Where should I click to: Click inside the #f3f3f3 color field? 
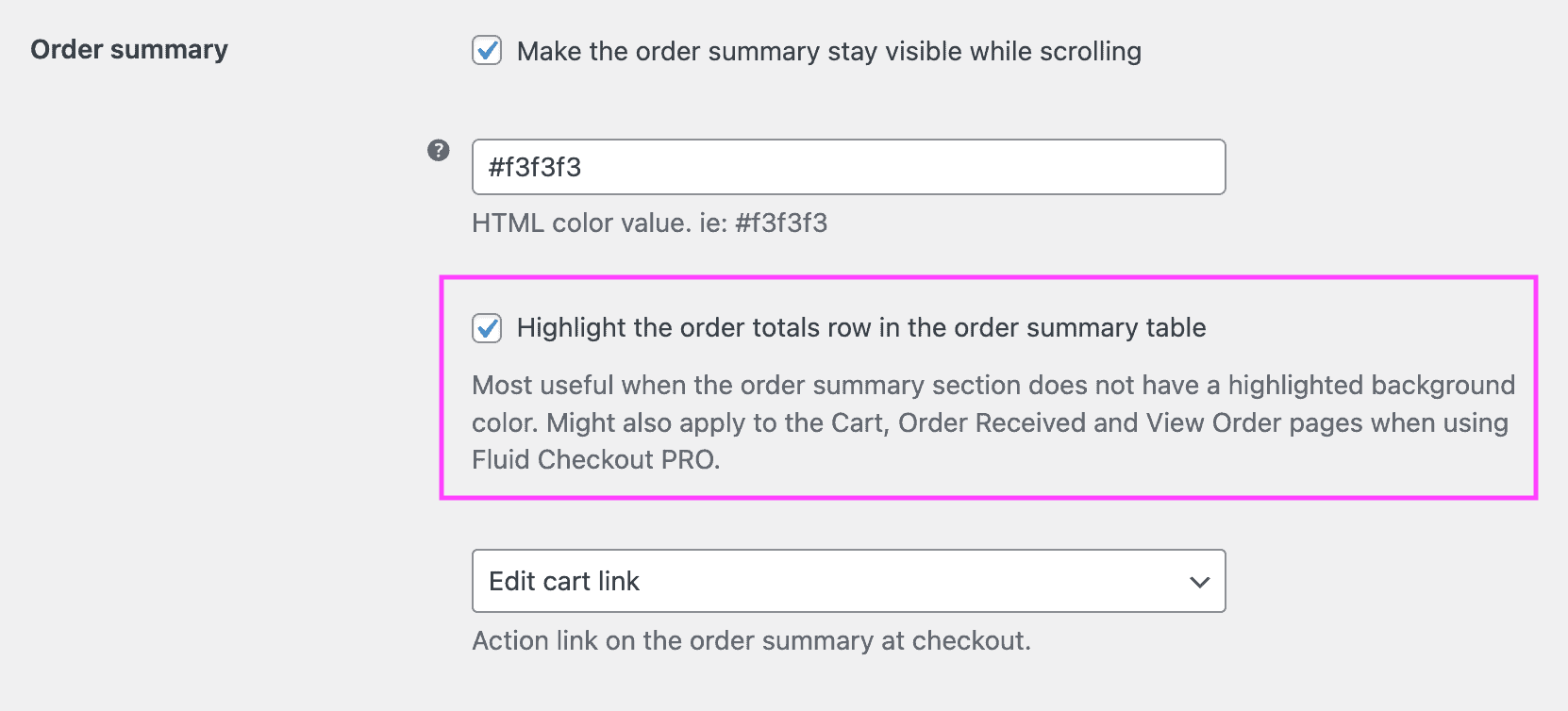point(847,167)
